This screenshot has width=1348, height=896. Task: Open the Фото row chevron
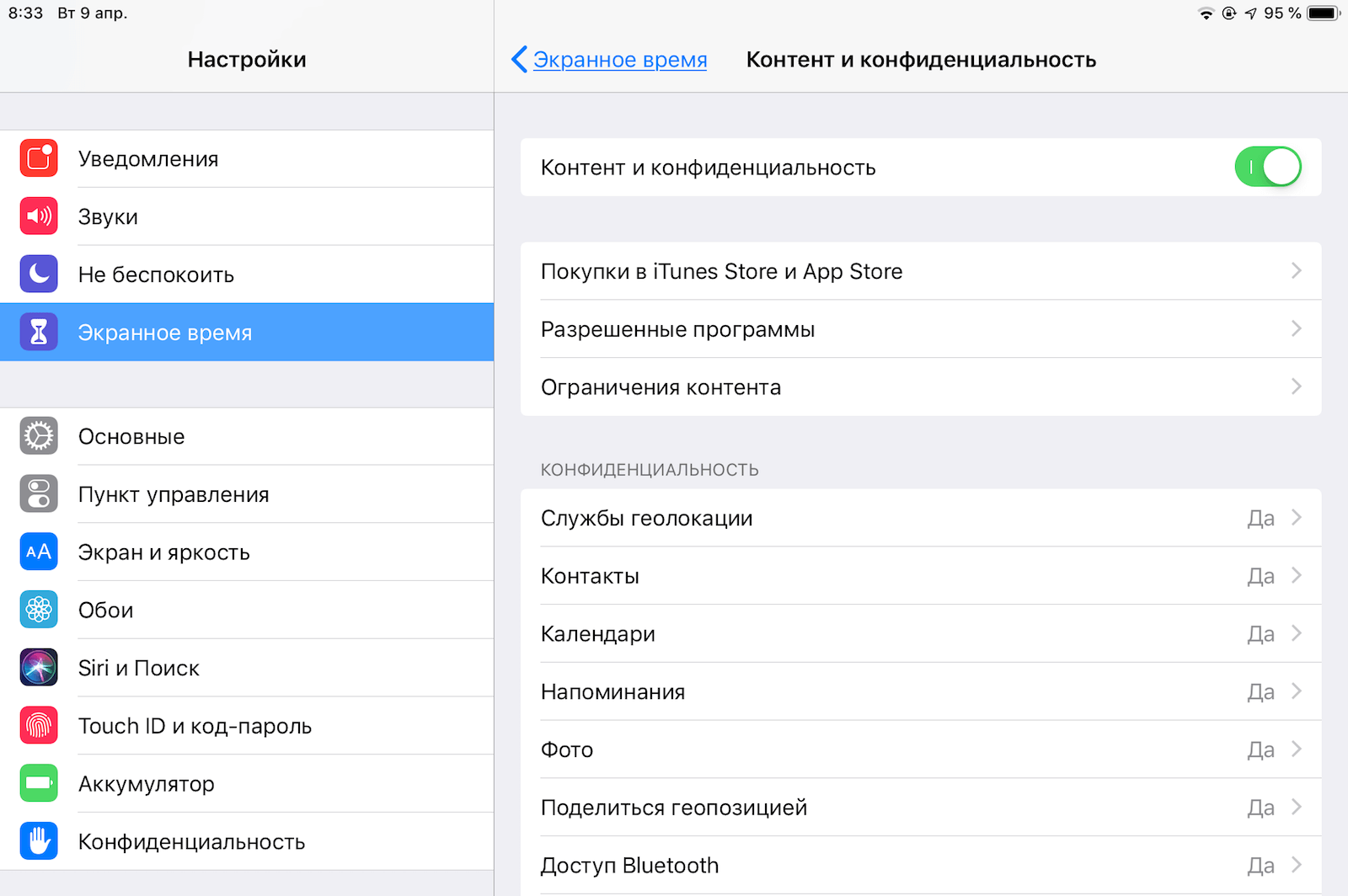pyautogui.click(x=1297, y=749)
